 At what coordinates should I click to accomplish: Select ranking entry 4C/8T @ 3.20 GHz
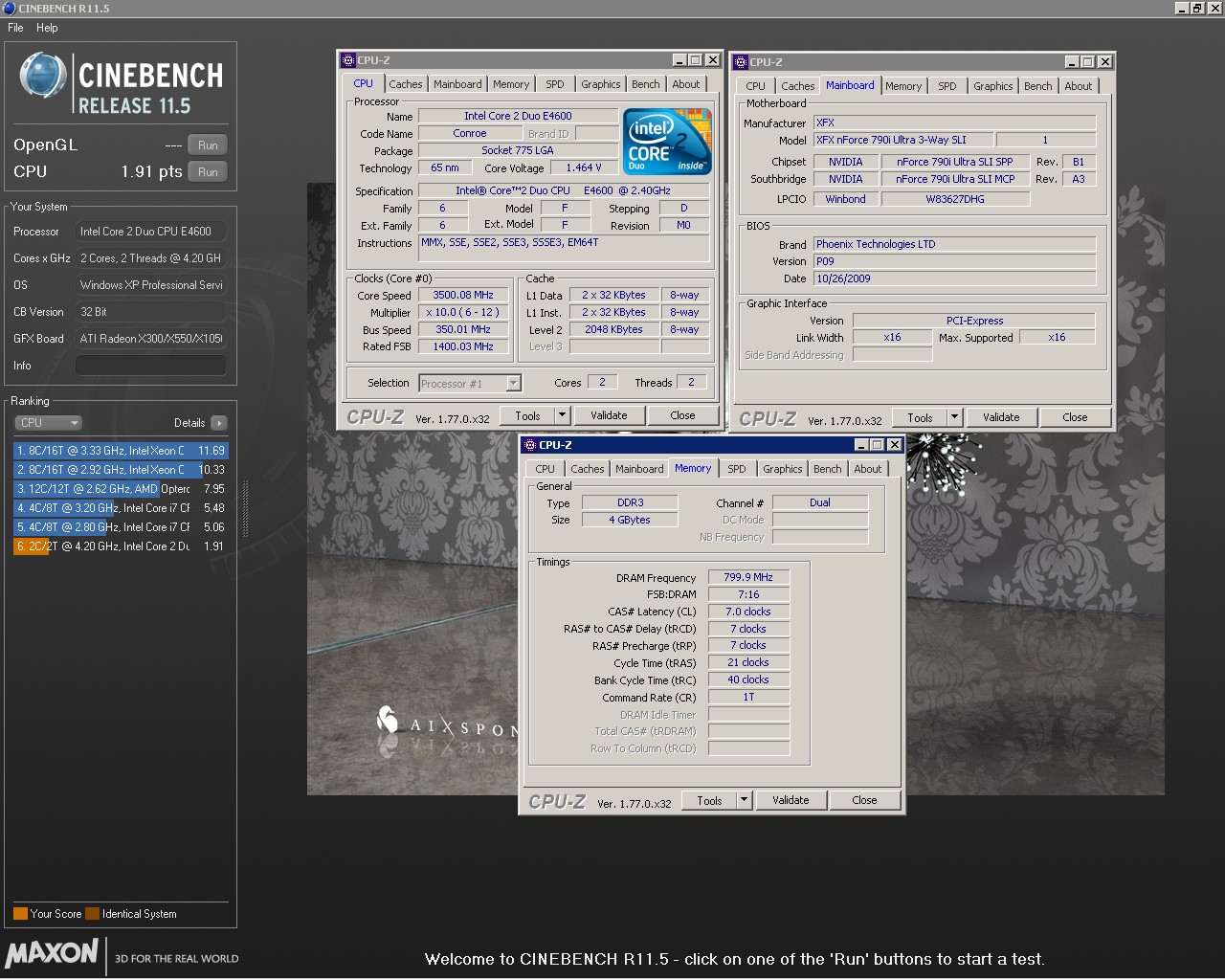(121, 507)
